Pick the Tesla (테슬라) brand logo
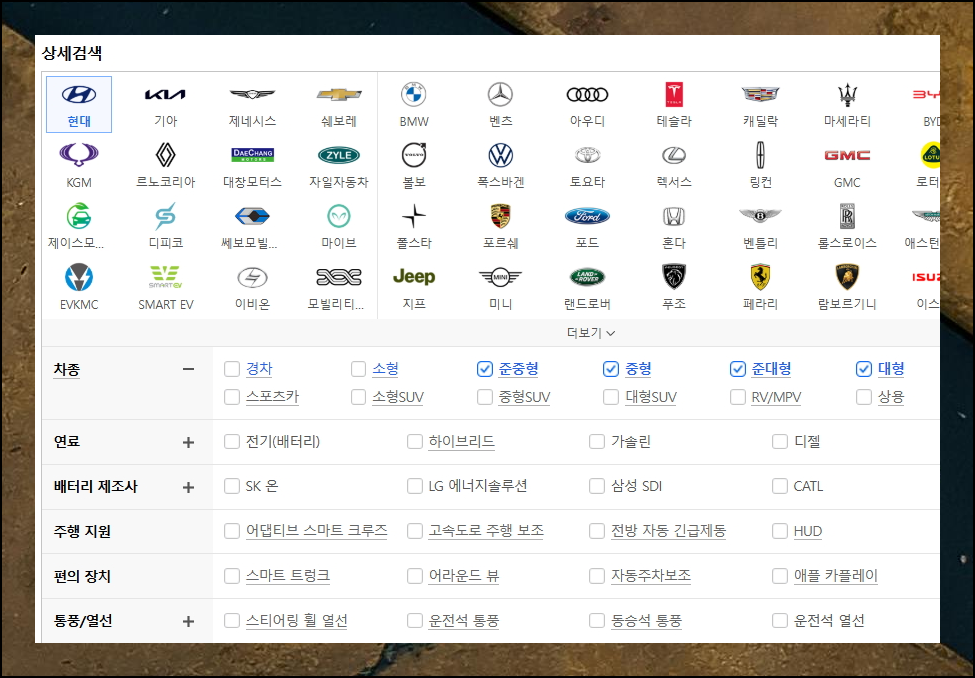Screen dimensions: 975x678 coord(674,95)
